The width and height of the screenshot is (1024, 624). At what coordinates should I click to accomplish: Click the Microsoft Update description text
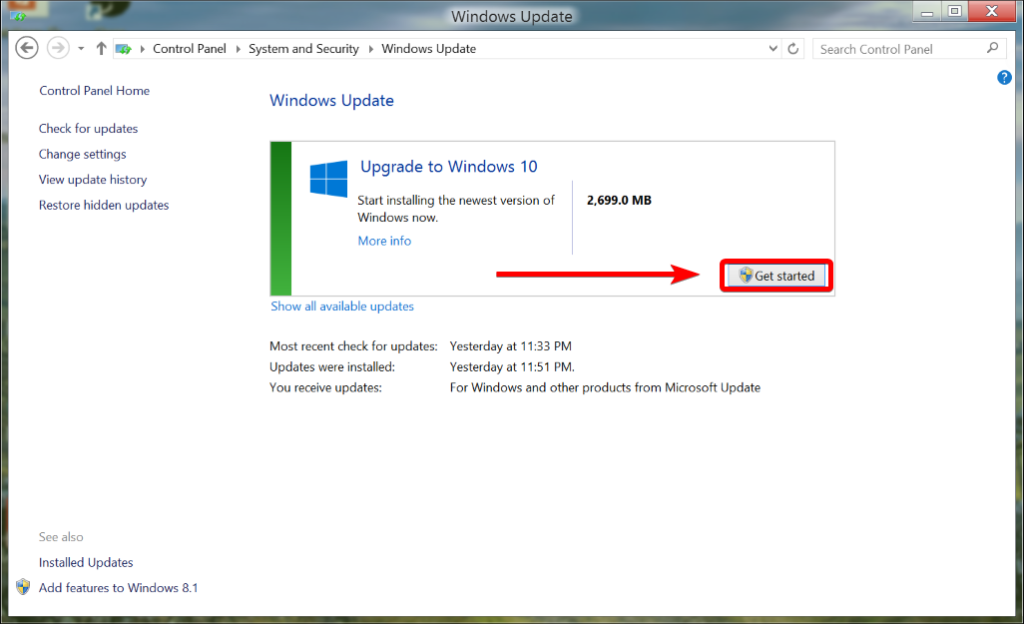[605, 388]
